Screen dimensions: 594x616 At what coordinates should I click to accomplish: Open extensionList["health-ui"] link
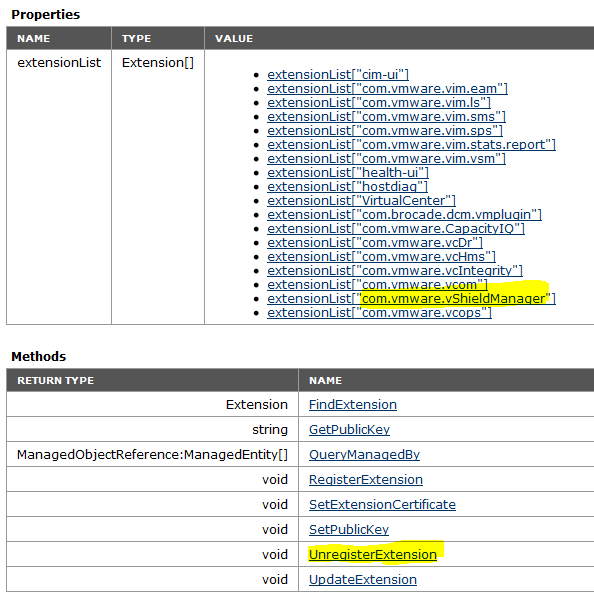[x=348, y=172]
